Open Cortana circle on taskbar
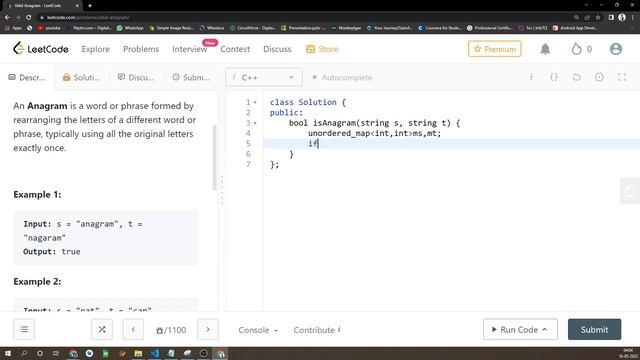This screenshot has height=360, width=640. tap(40, 353)
